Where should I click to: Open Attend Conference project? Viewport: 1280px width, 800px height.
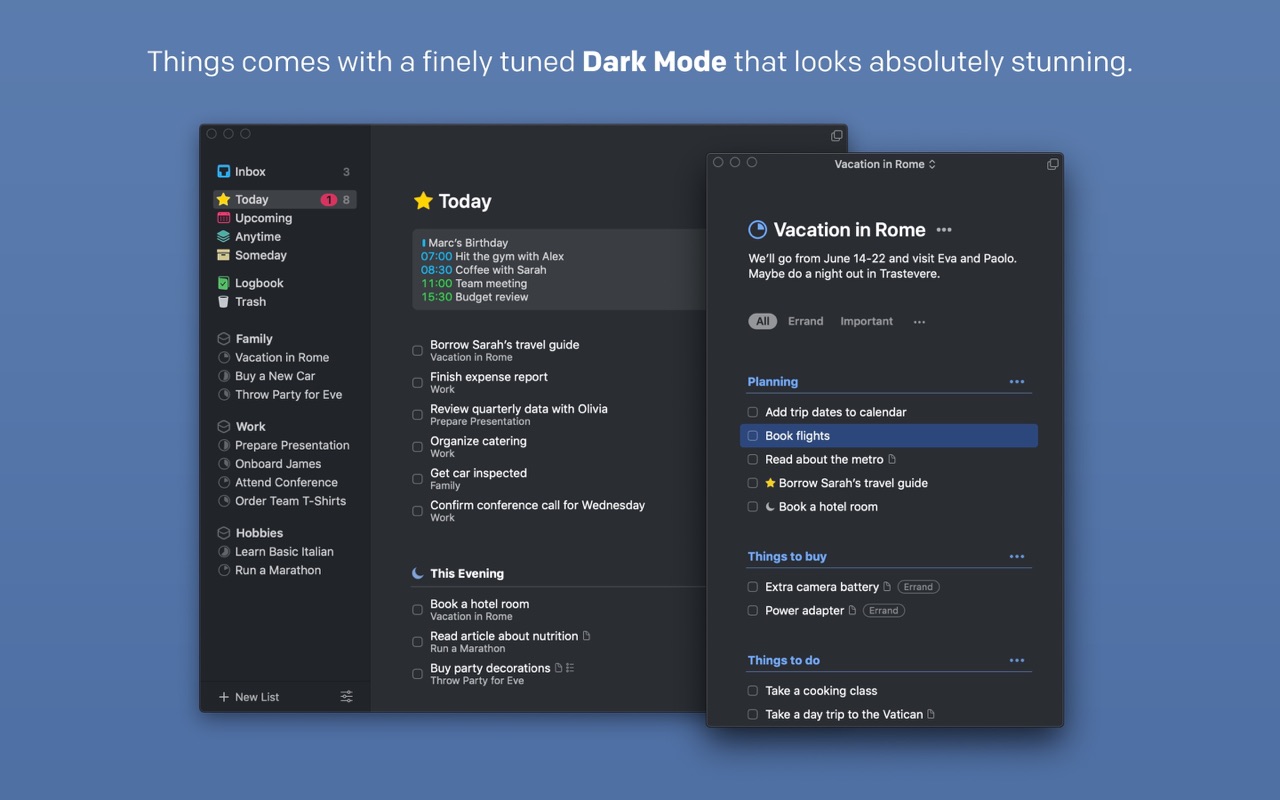(x=286, y=483)
